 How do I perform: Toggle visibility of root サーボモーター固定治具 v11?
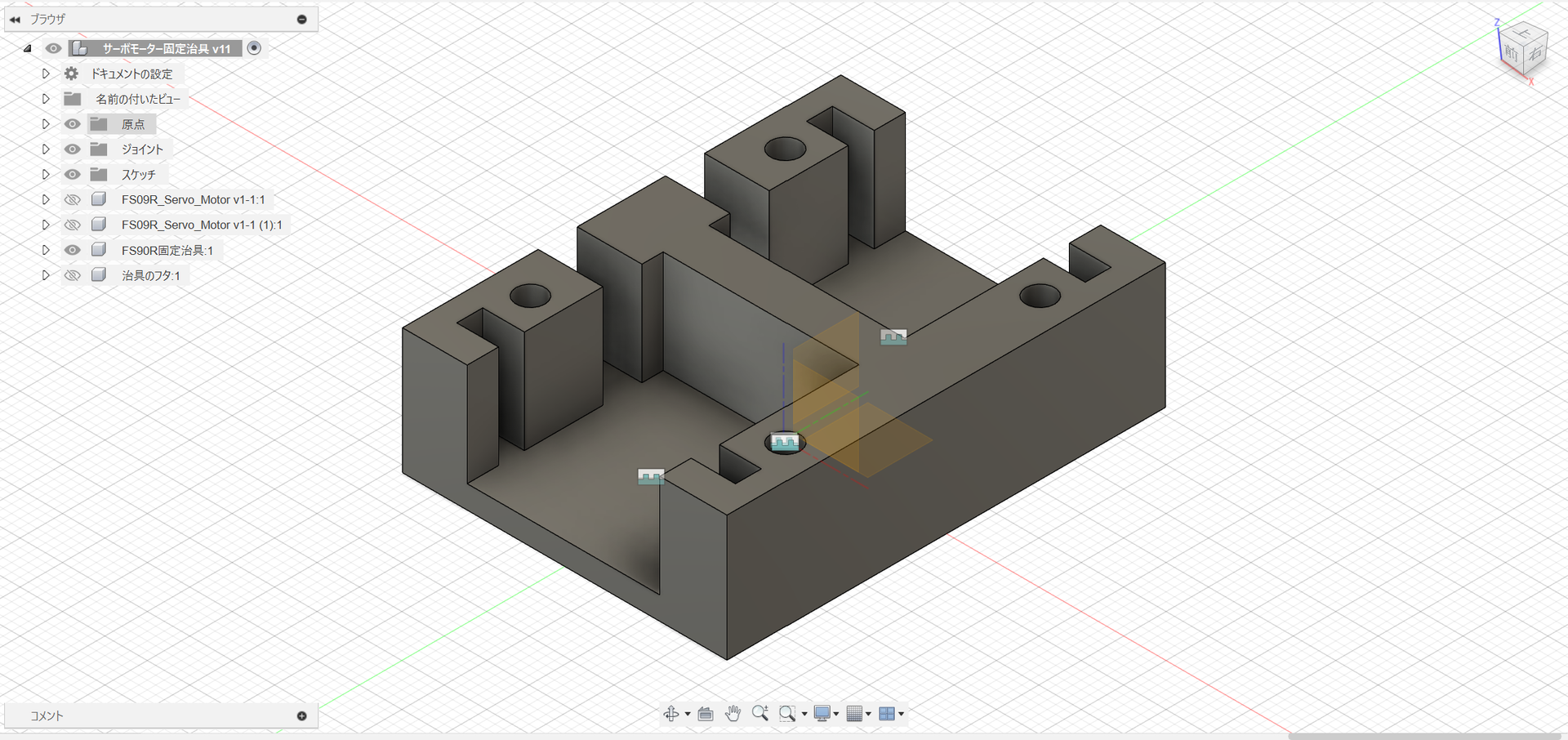pyautogui.click(x=53, y=48)
